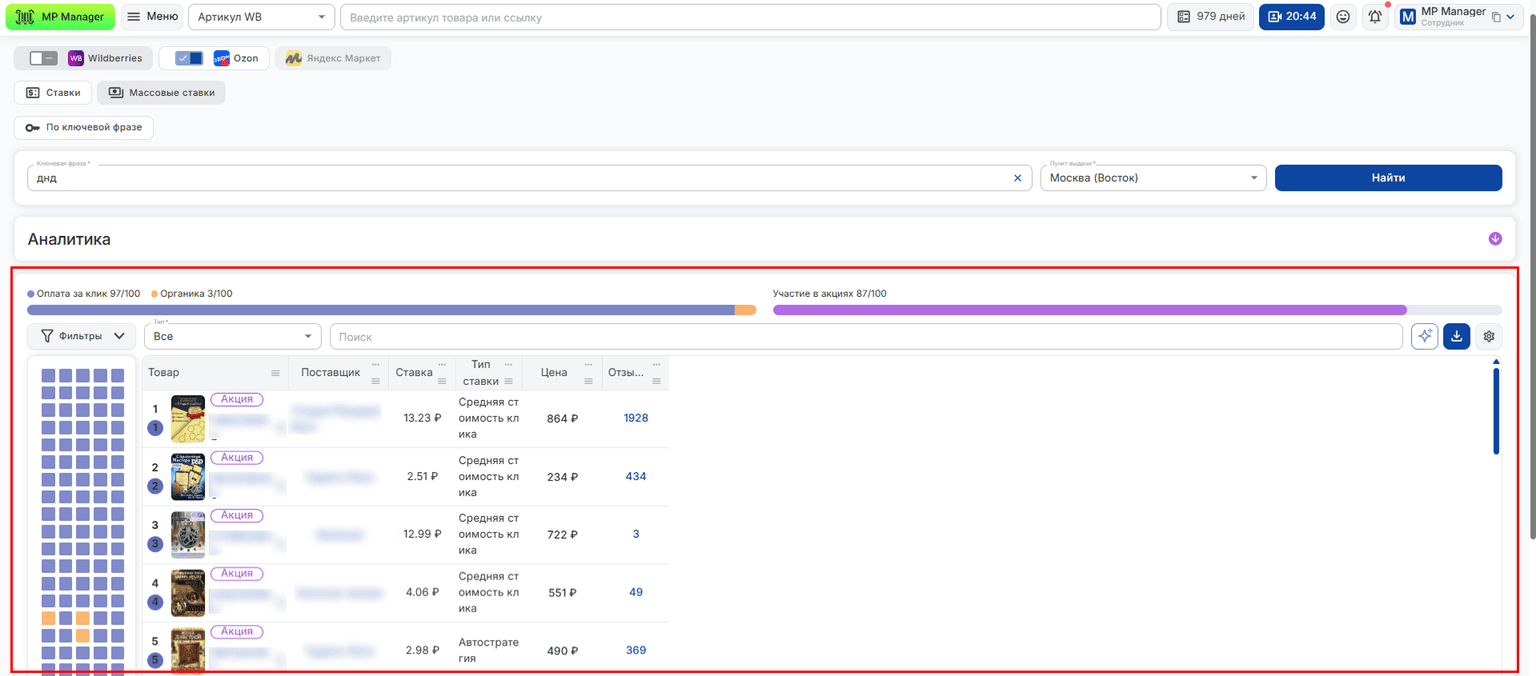This screenshot has height=676, width=1536.
Task: Open the 434 reviews link
Action: coord(636,476)
